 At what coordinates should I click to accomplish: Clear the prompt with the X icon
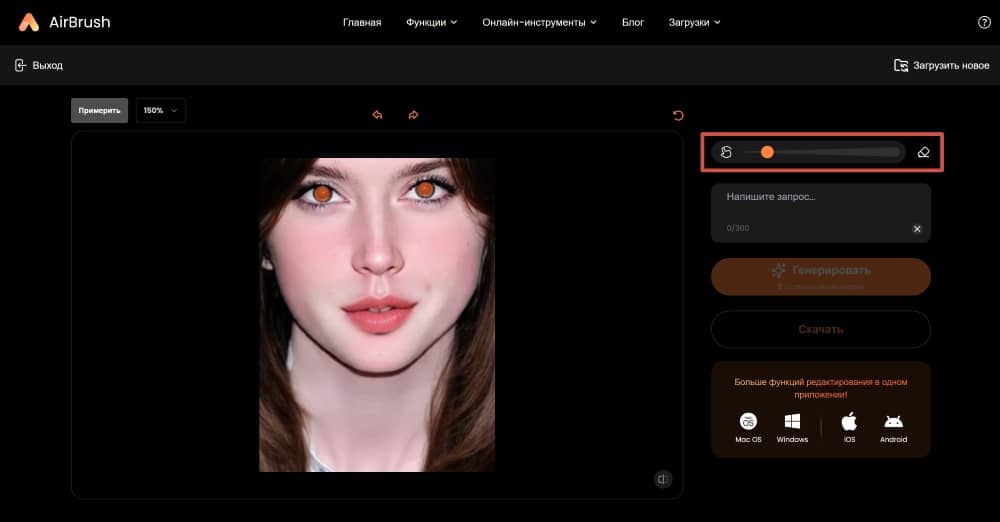coord(917,228)
